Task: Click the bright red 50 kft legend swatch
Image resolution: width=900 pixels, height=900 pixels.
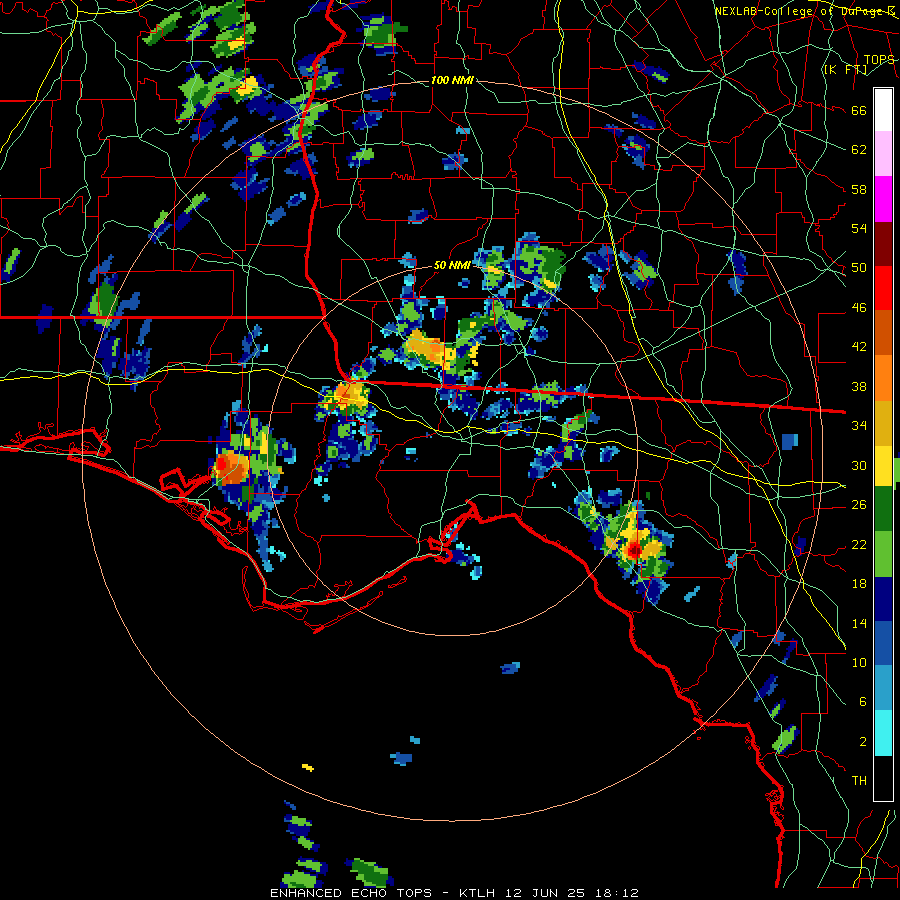Action: (883, 288)
